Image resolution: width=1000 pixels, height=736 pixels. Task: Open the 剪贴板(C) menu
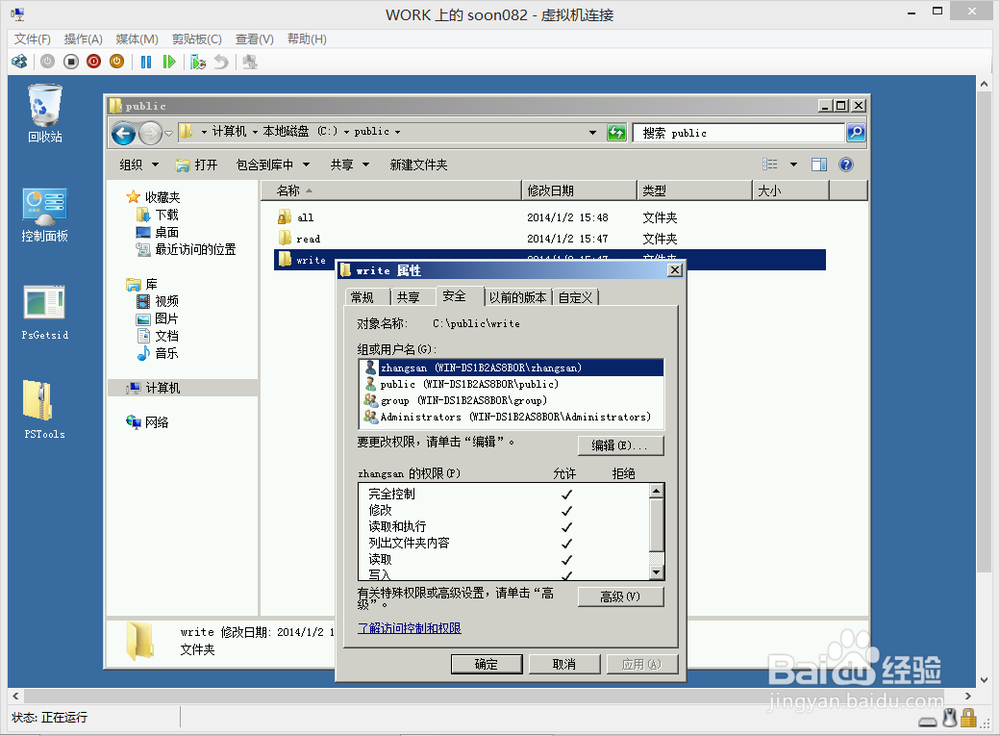[x=197, y=39]
